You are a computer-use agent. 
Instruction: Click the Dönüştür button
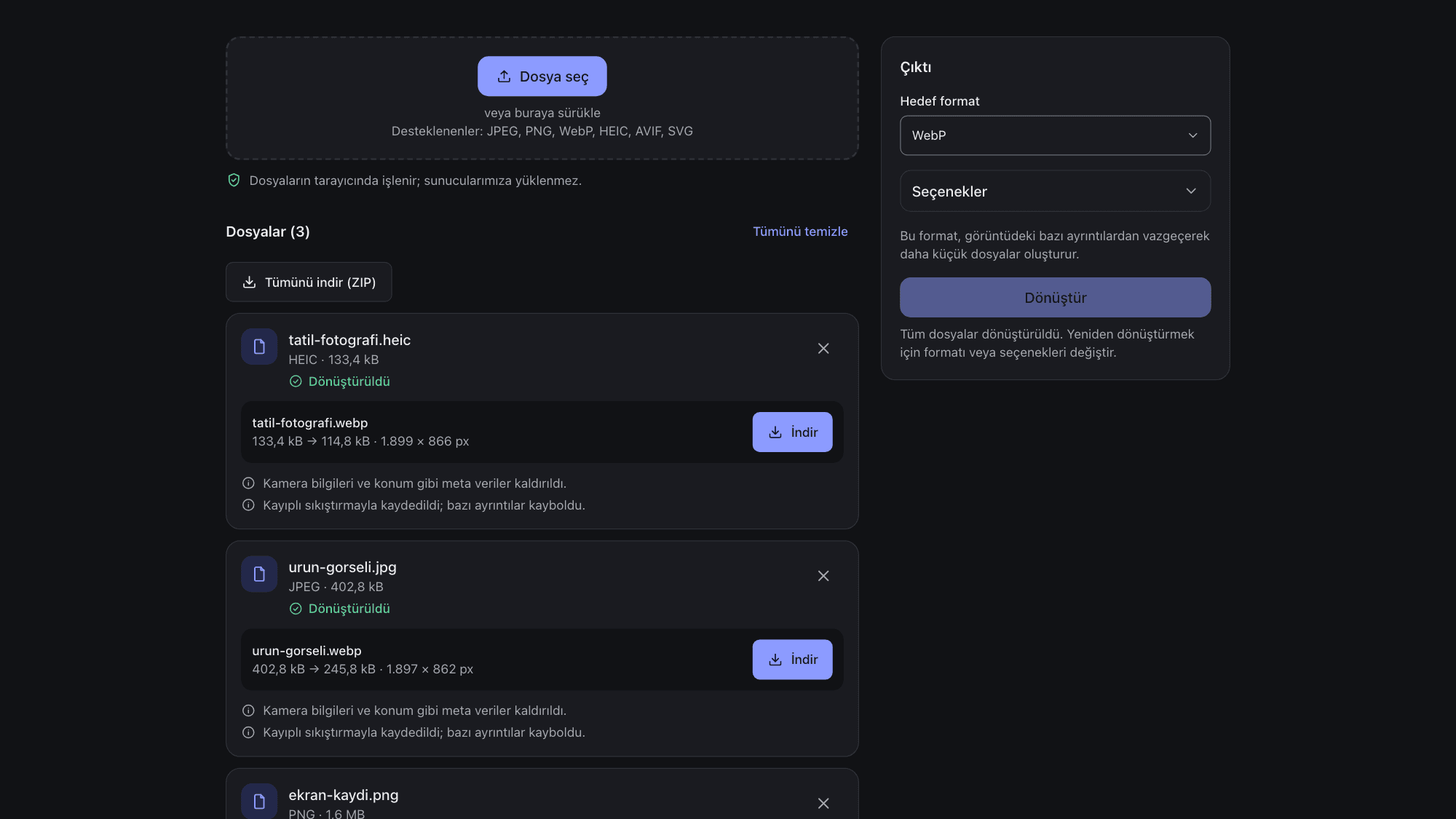tap(1055, 297)
